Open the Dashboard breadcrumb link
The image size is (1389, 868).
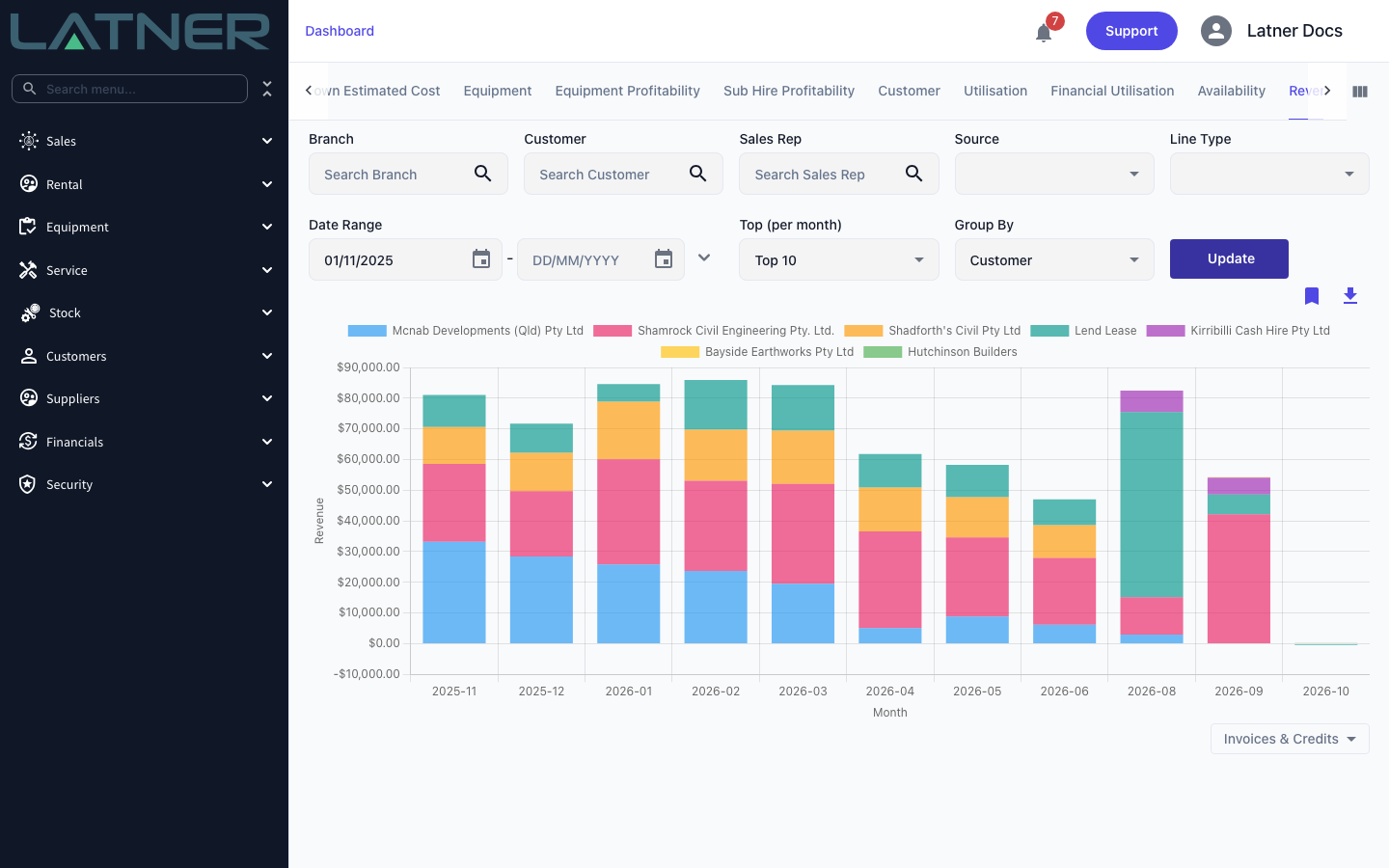pyautogui.click(x=340, y=31)
